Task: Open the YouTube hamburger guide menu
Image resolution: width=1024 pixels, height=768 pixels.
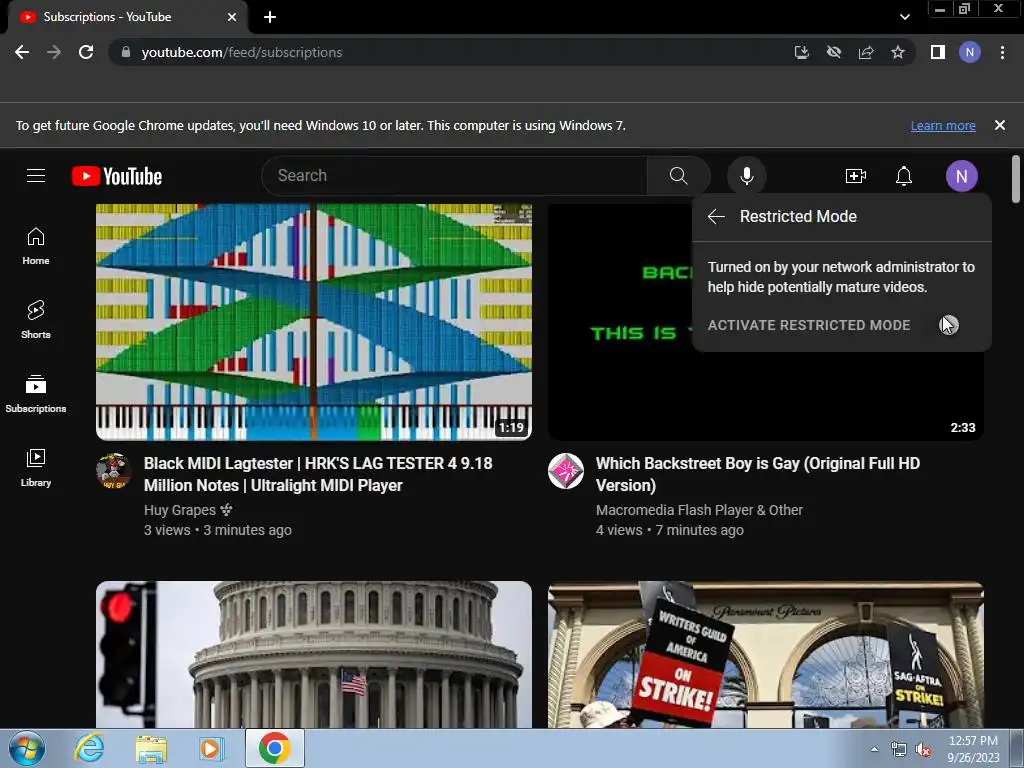Action: coord(36,176)
